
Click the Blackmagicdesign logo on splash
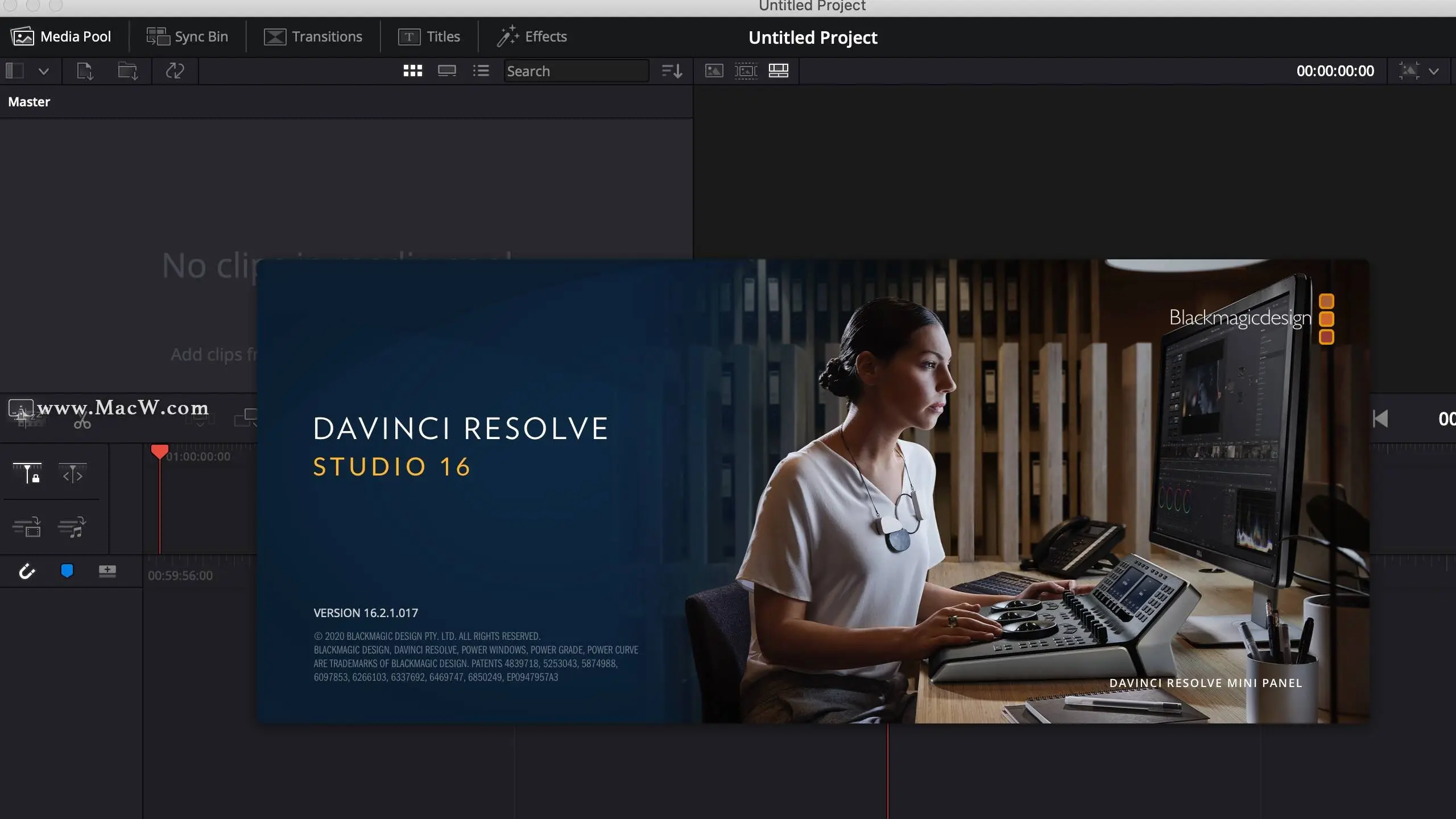[x=1252, y=318]
